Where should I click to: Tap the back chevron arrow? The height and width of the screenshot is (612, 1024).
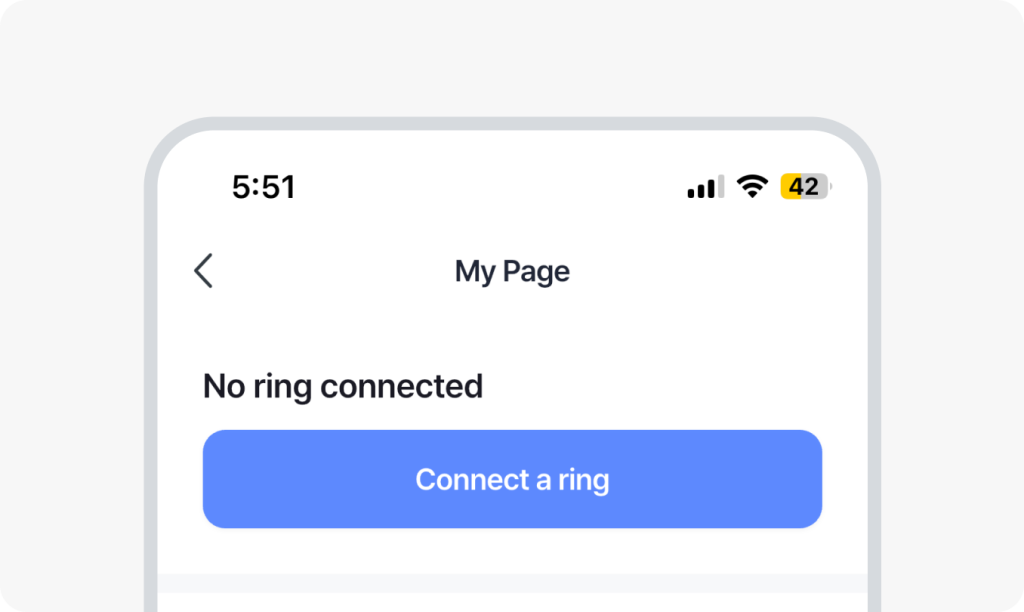click(203, 271)
